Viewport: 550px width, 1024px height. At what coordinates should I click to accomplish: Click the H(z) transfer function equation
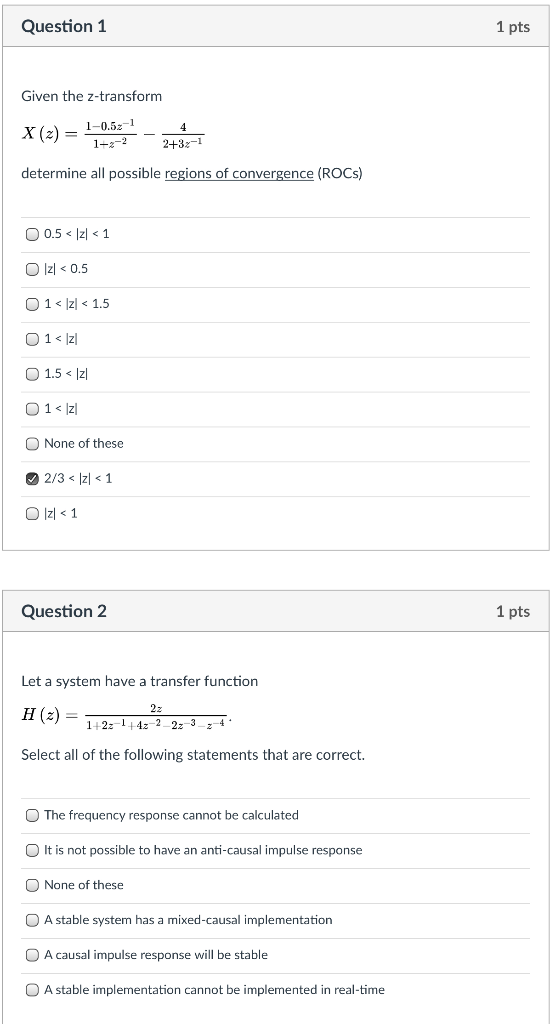pos(126,716)
